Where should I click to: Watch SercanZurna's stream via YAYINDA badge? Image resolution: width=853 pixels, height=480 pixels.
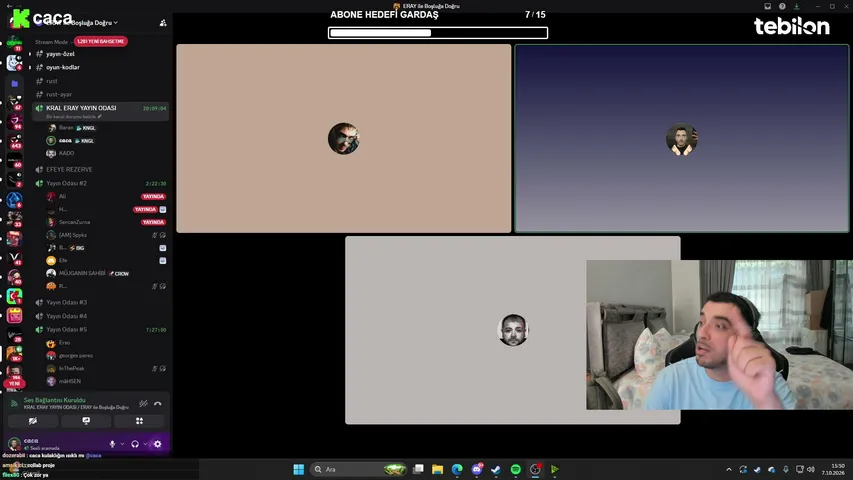click(153, 222)
